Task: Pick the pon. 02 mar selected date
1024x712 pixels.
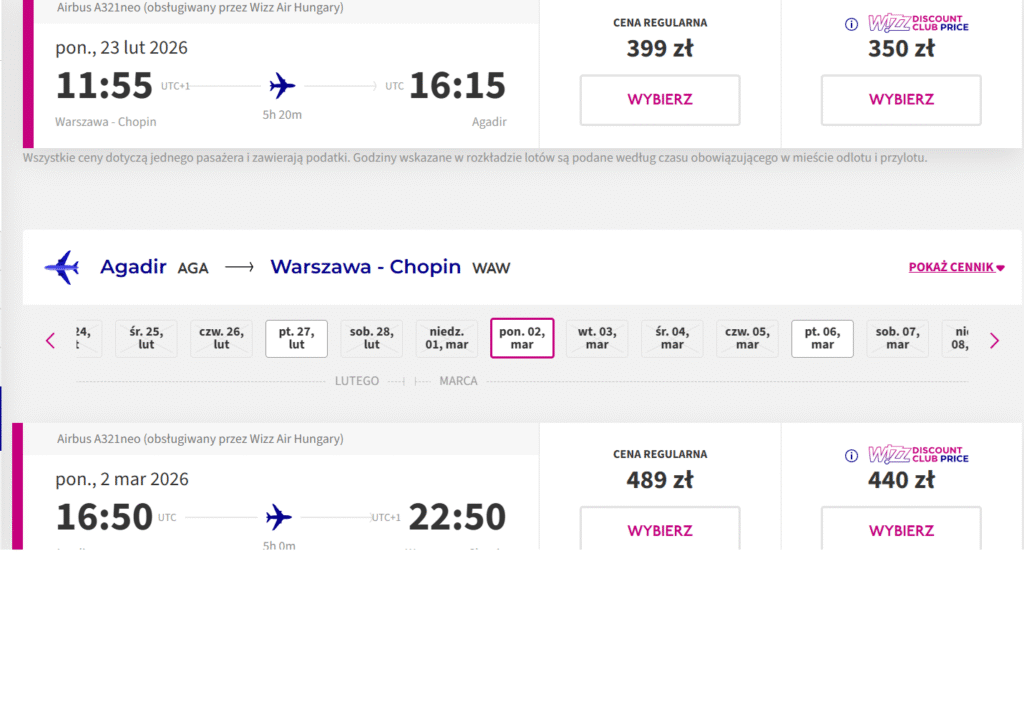Action: pos(522,338)
